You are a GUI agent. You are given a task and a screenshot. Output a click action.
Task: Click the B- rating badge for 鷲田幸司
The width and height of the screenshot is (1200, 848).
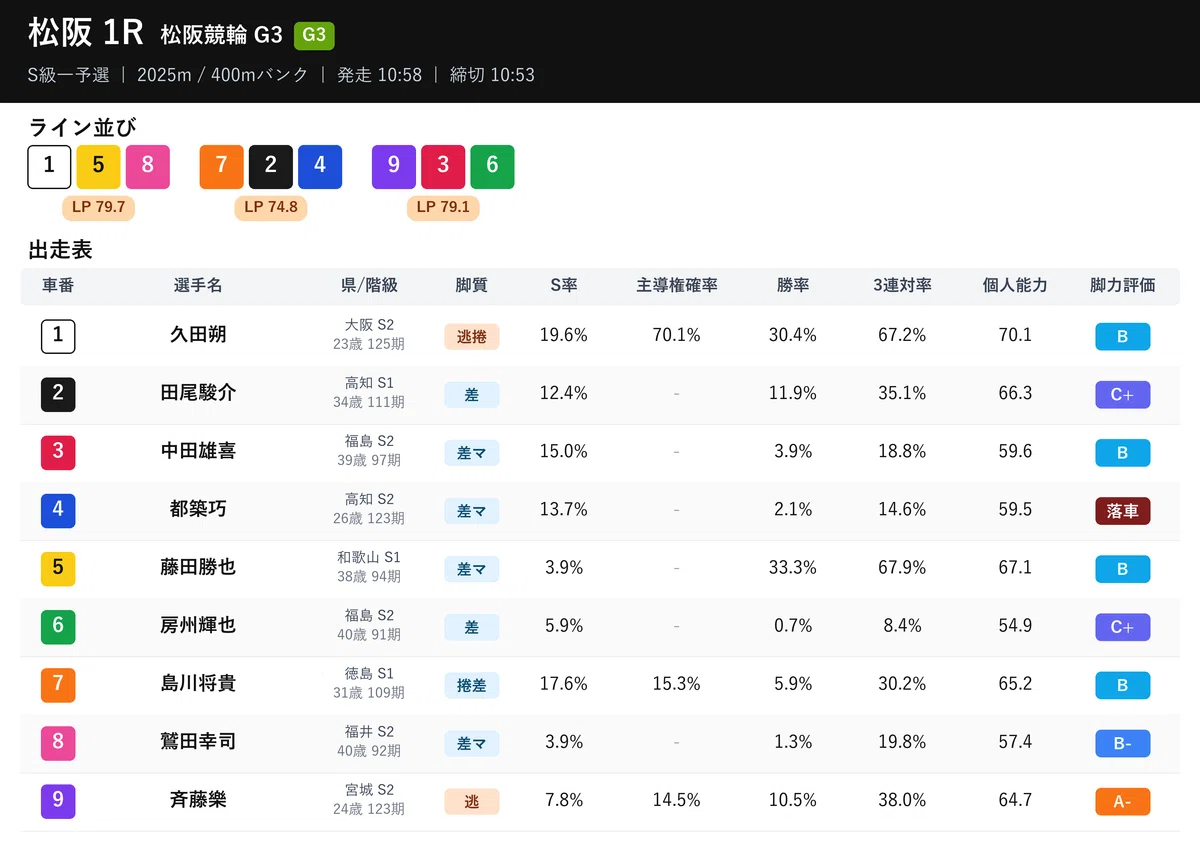1122,744
